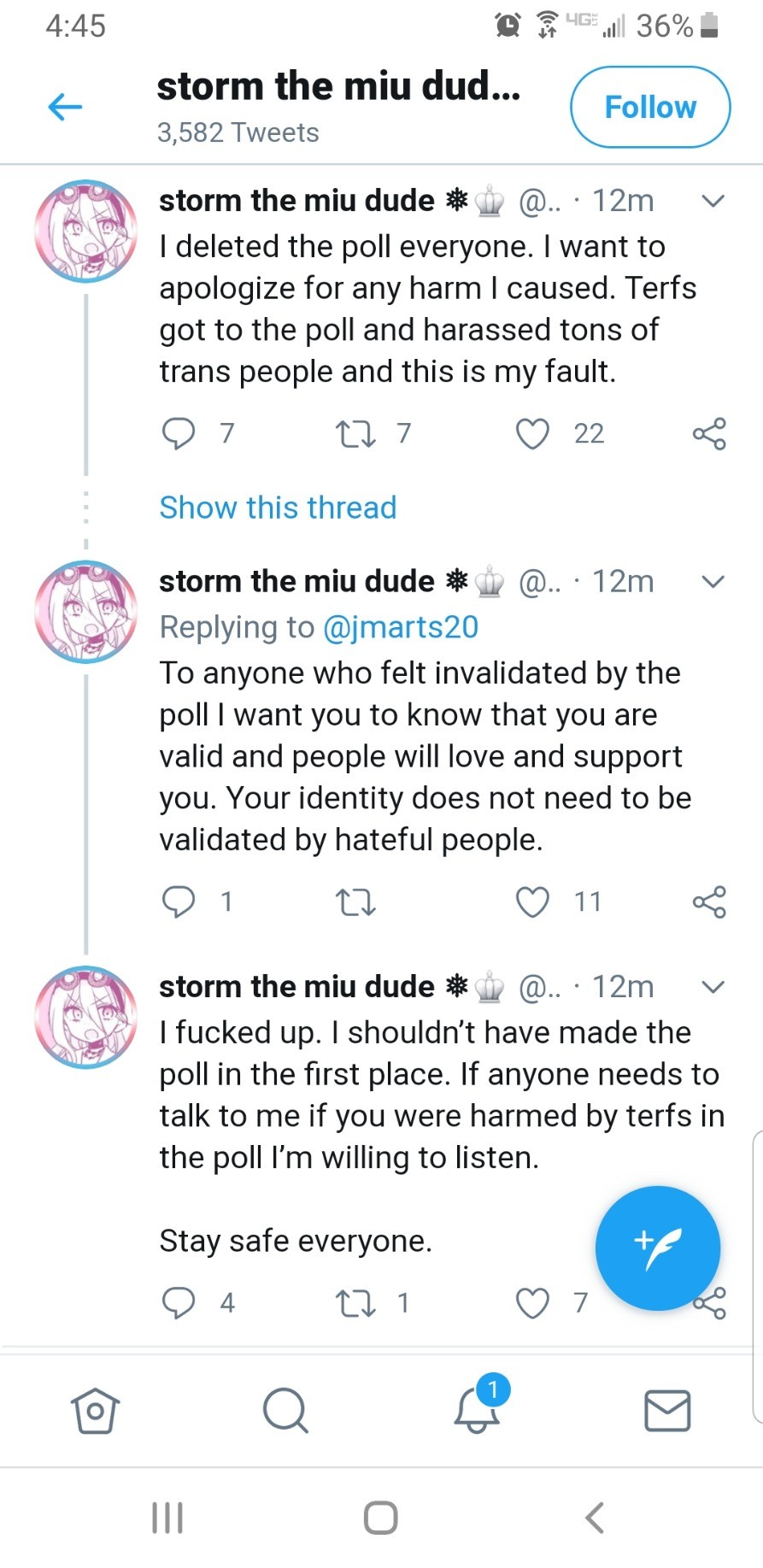763x1568 pixels.
Task: Open the @jmarts20 mention link
Action: pyautogui.click(x=401, y=627)
